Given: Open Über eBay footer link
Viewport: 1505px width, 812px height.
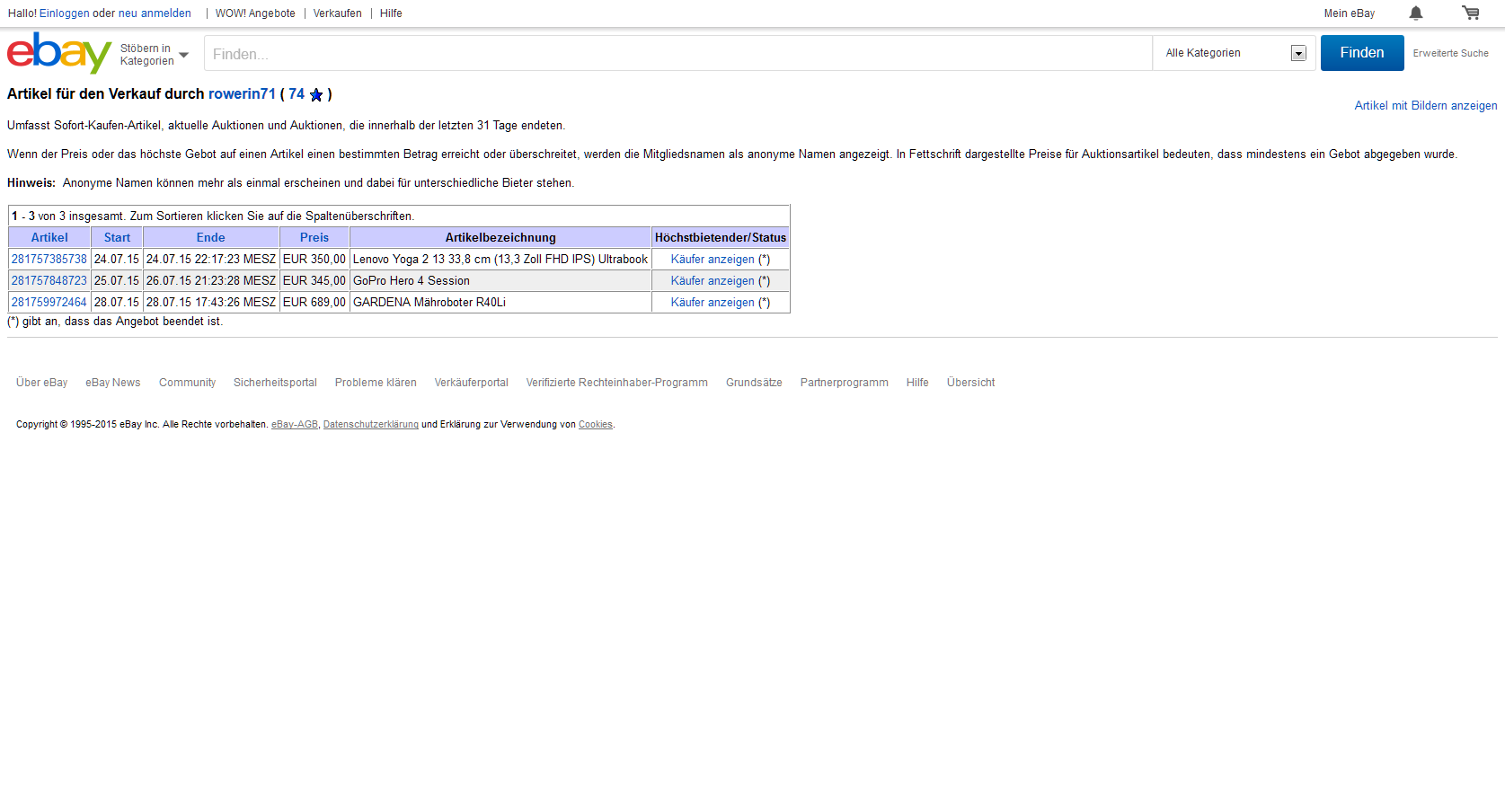Looking at the screenshot, I should [x=42, y=383].
